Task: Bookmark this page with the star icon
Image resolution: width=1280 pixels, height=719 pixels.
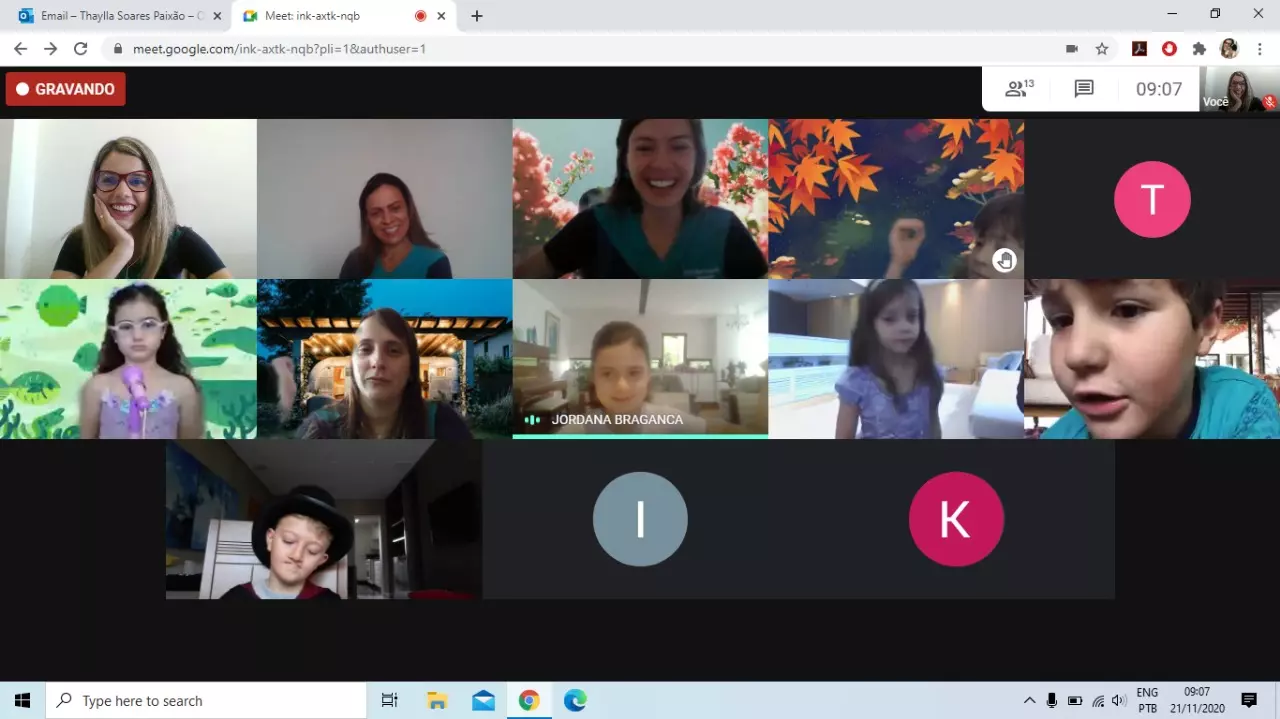Action: pyautogui.click(x=1102, y=48)
